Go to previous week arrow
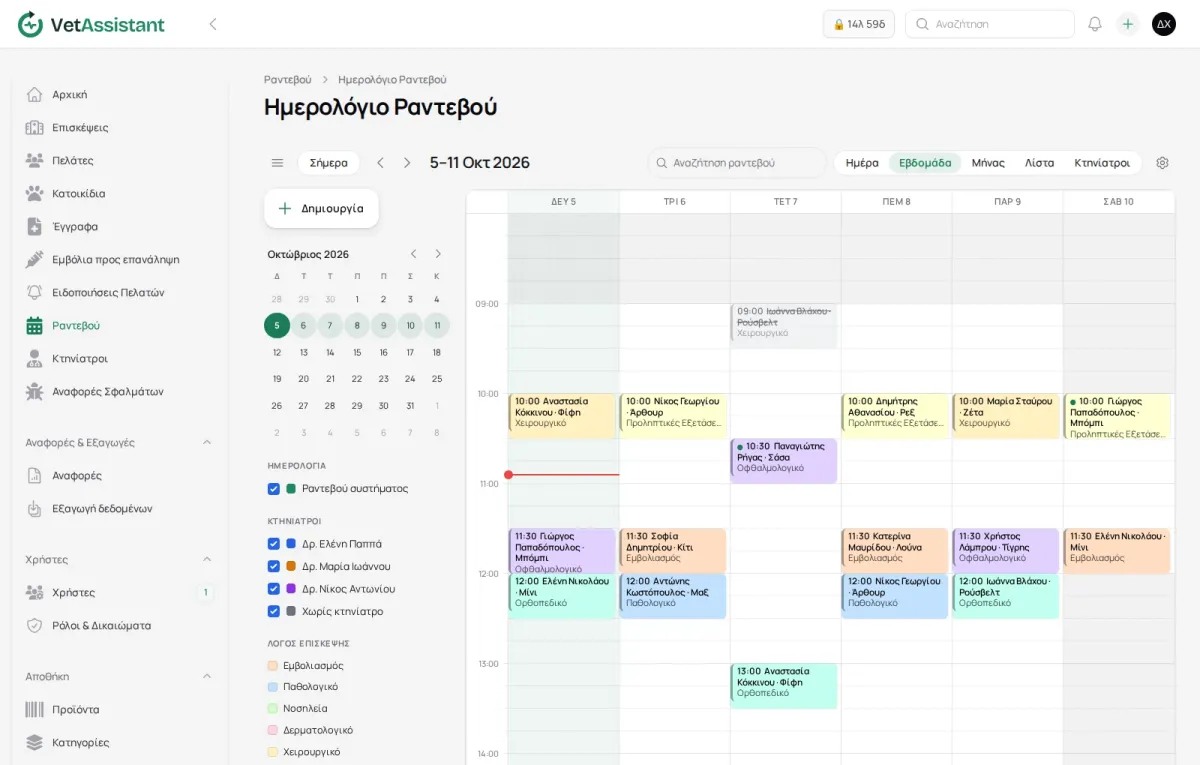Viewport: 1200px width, 765px height. point(381,163)
